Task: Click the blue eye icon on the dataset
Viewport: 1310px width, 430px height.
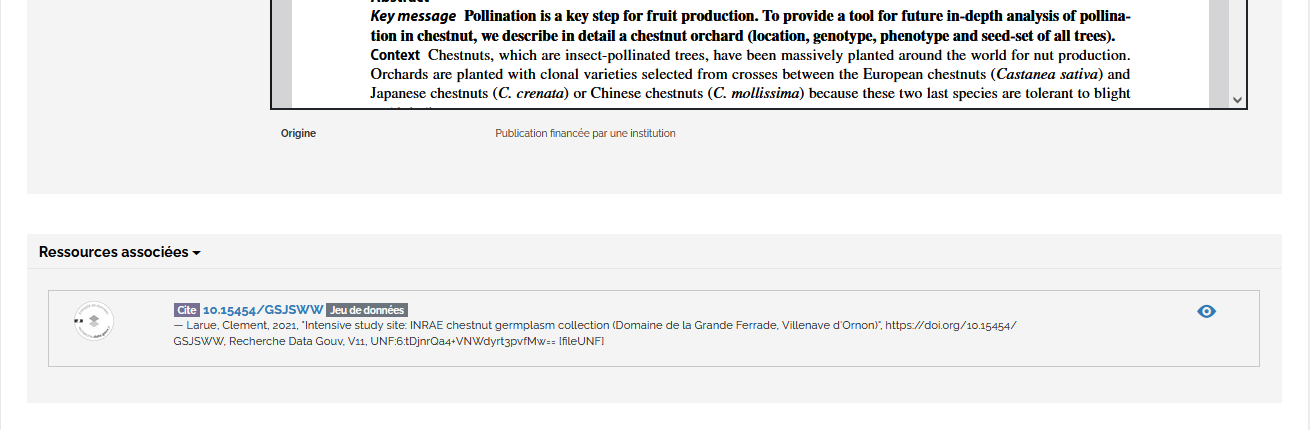Action: click(x=1206, y=311)
